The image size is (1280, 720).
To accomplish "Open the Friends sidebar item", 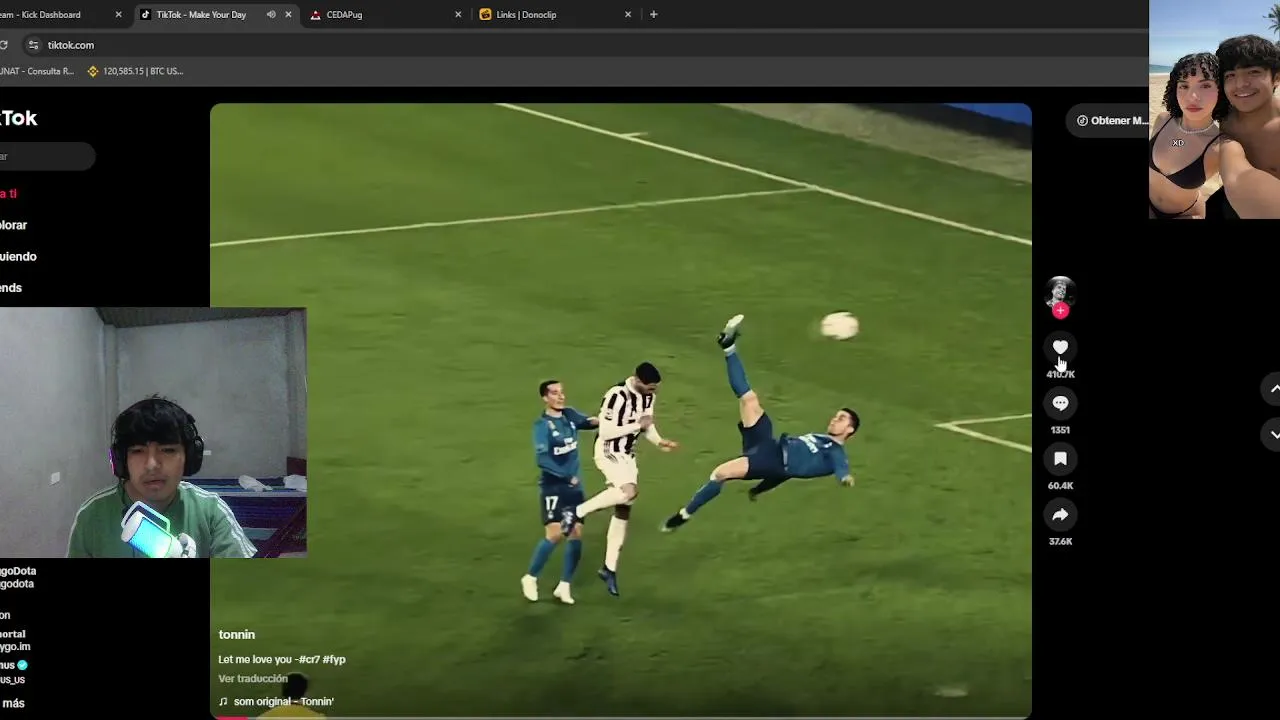I will tap(11, 288).
